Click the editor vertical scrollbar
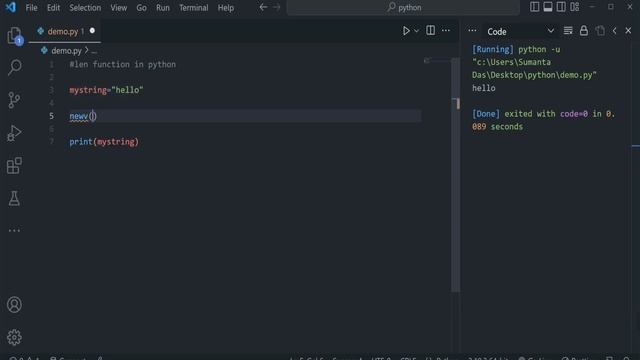This screenshot has height=360, width=640. pos(455,176)
